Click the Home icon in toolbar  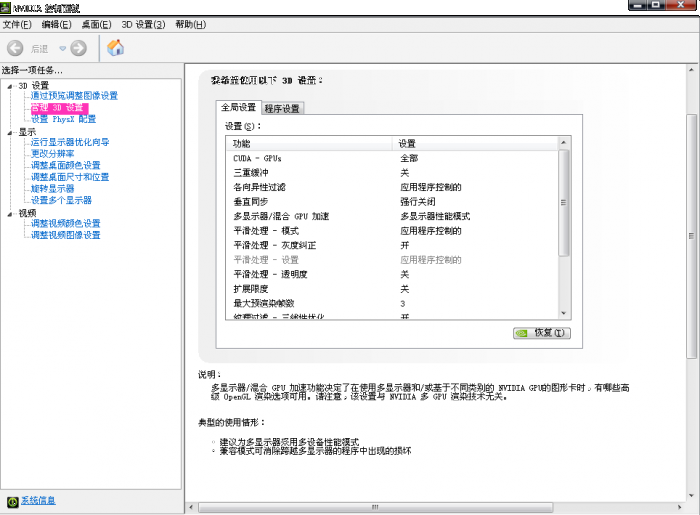pyautogui.click(x=116, y=48)
